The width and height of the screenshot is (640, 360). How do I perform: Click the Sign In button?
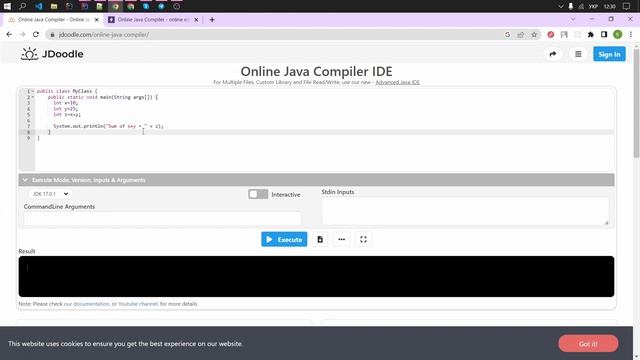tap(609, 54)
